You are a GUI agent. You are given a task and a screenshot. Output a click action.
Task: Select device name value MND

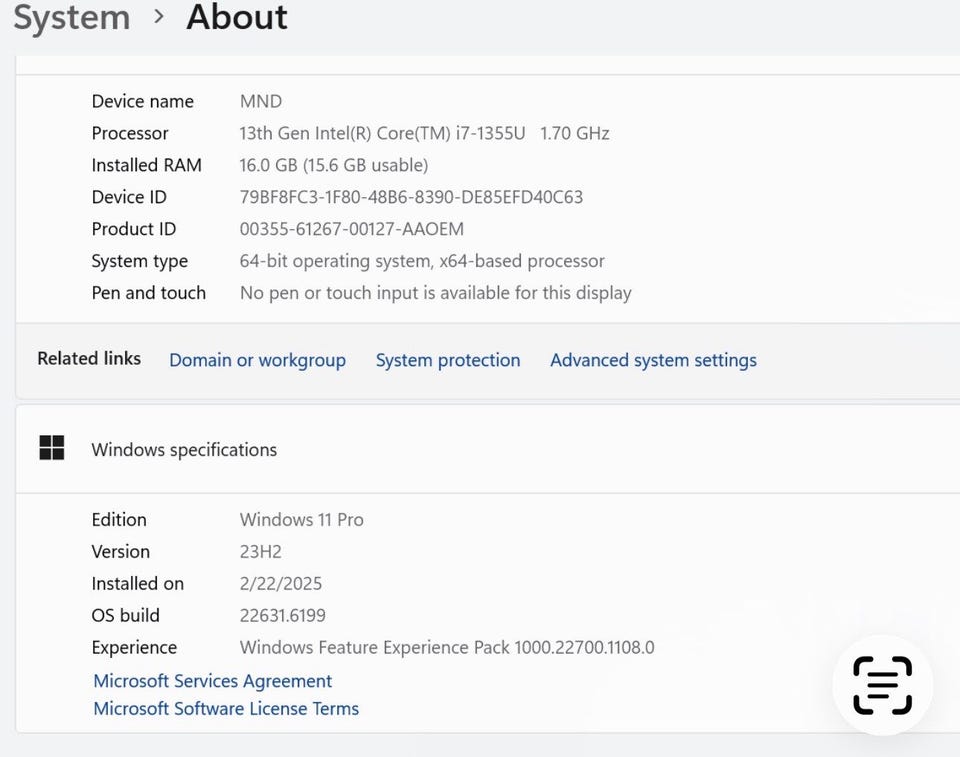(x=261, y=101)
